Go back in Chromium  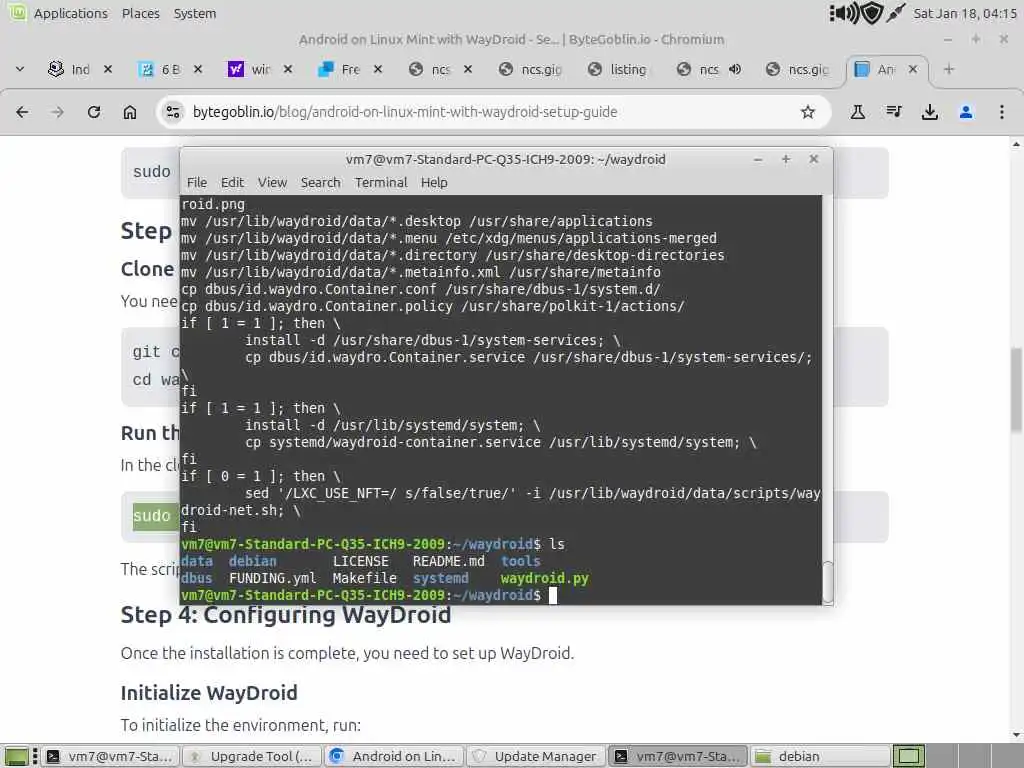pos(22,112)
